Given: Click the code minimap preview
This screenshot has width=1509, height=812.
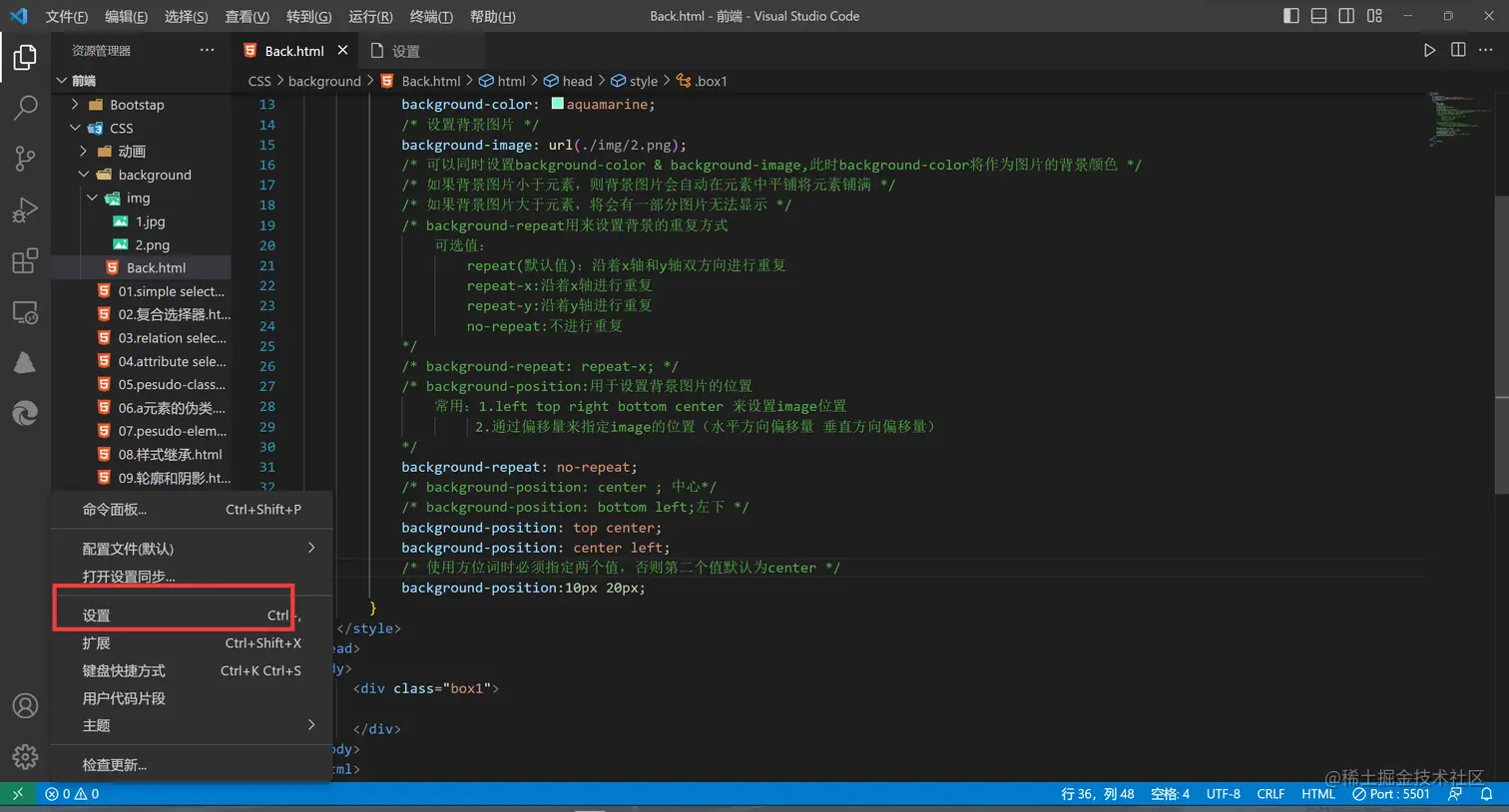Looking at the screenshot, I should 1459,118.
